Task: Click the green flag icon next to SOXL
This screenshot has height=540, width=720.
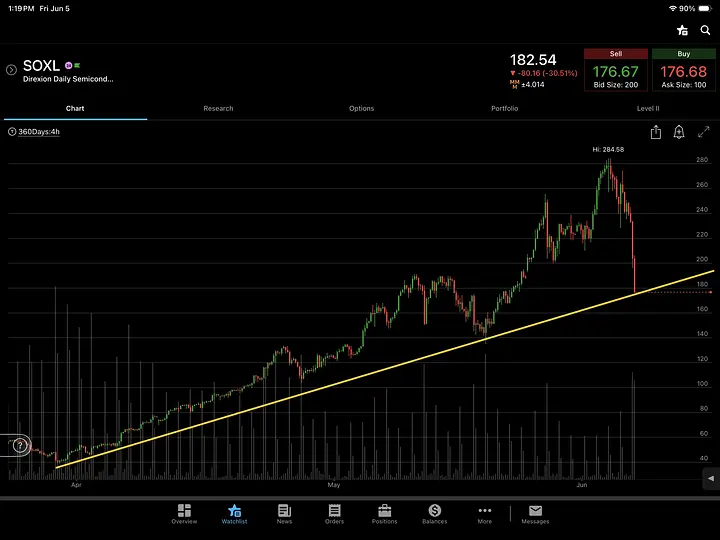Action: pyautogui.click(x=77, y=65)
